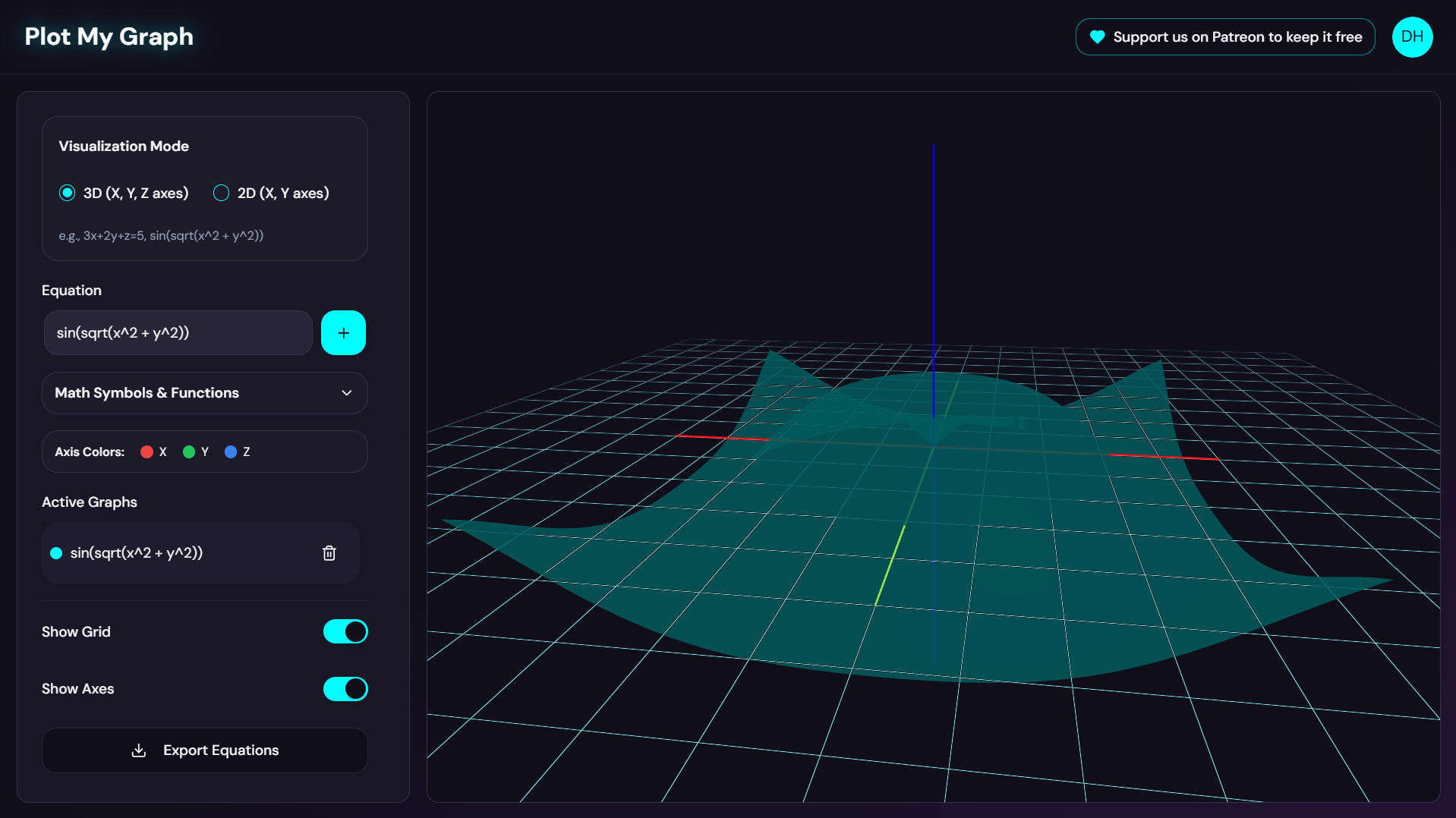Viewport: 1456px width, 818px height.
Task: Click the 'Show Axes' label
Action: (77, 689)
